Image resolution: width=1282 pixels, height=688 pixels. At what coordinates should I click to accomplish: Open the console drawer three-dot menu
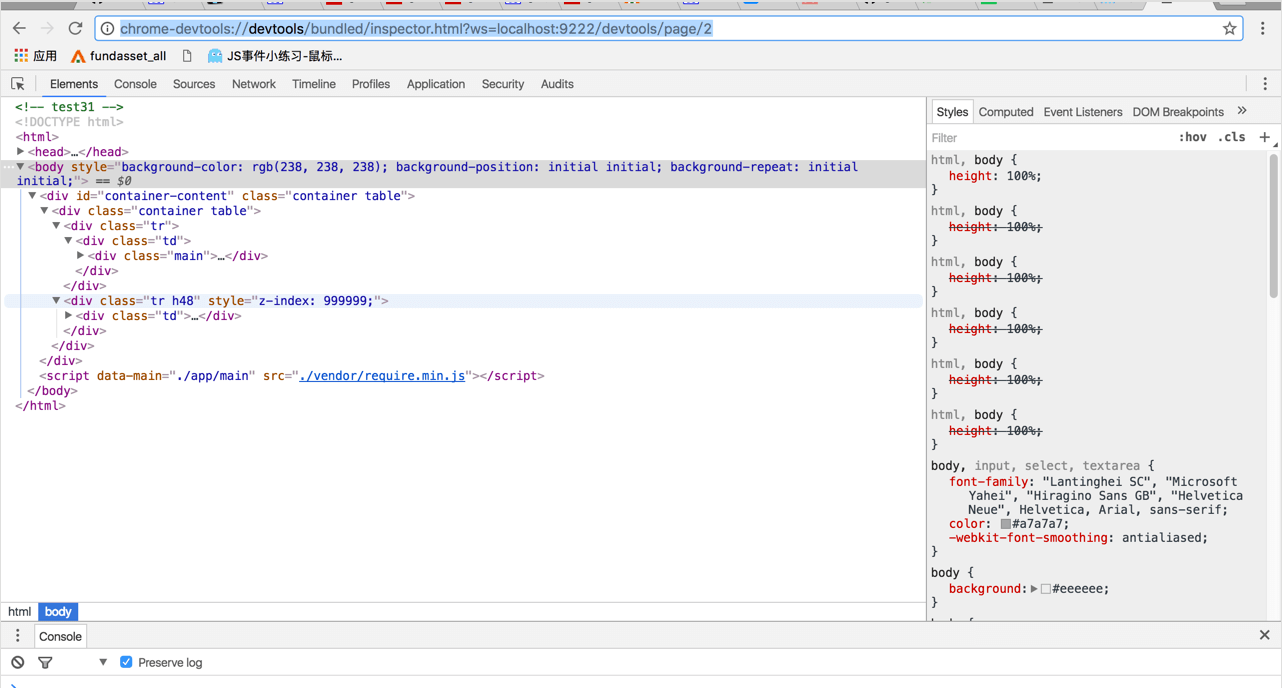coord(17,636)
